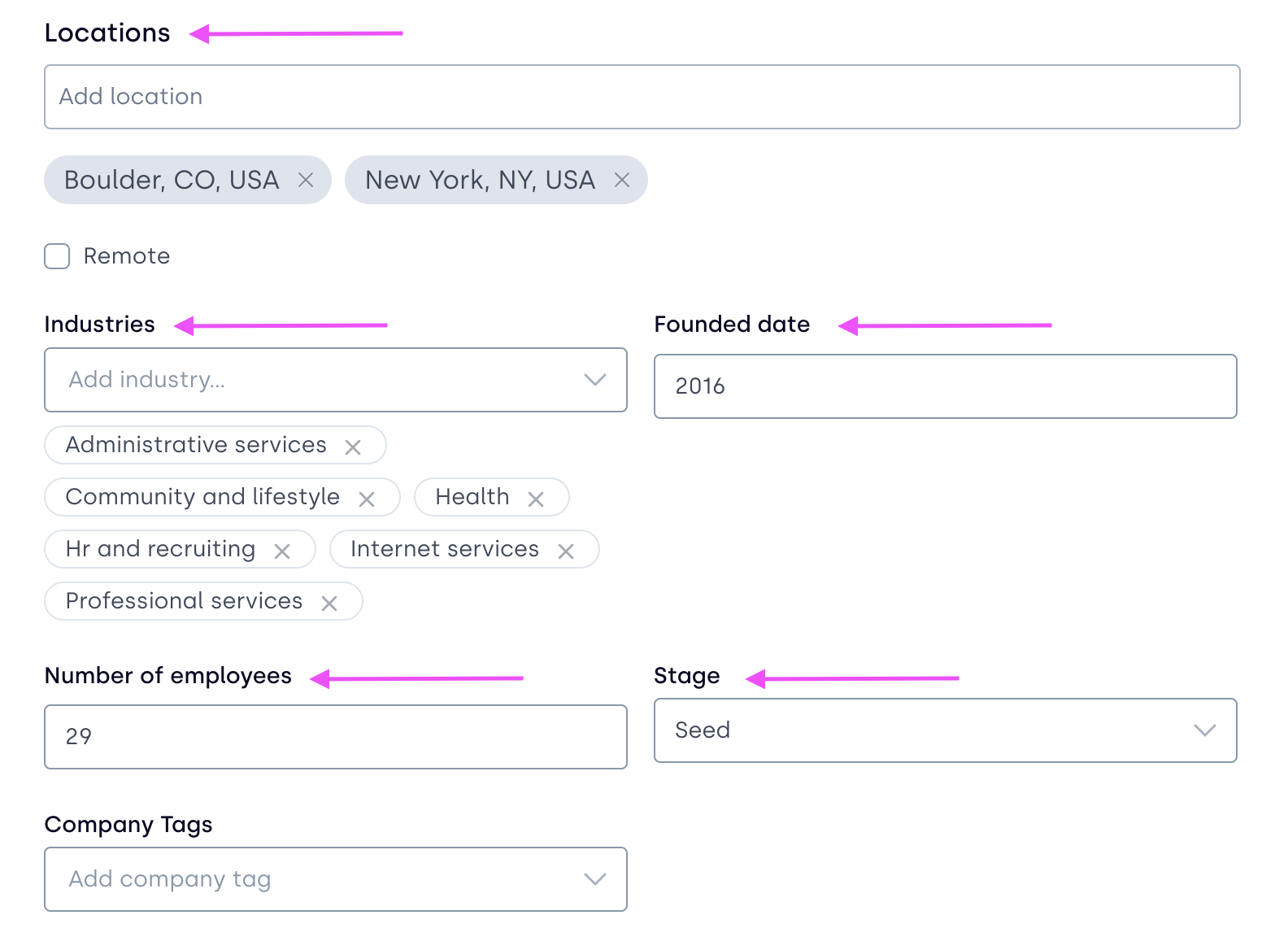The image size is (1288, 950).
Task: Expand the Add company tag dropdown
Action: [x=594, y=878]
